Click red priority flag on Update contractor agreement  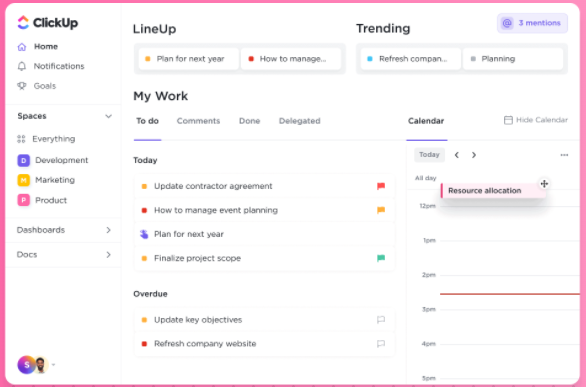pos(381,186)
